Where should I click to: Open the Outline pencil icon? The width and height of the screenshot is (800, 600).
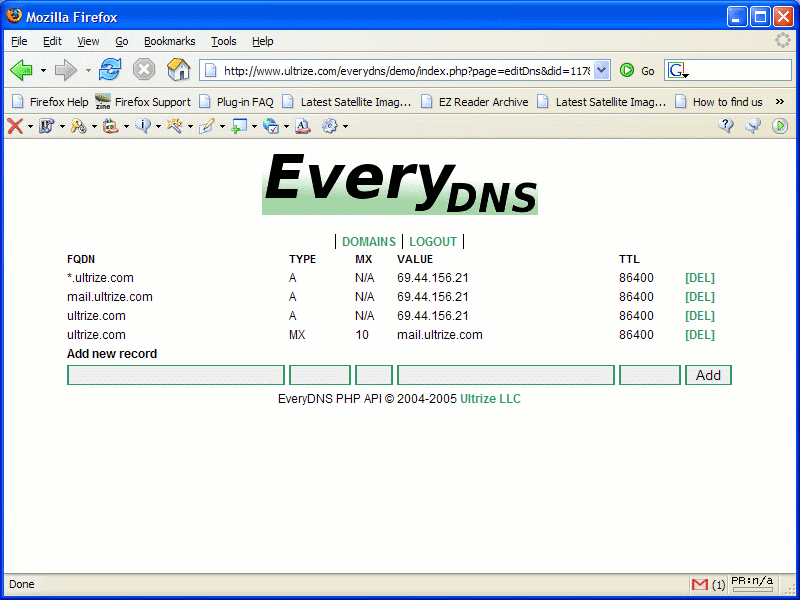coord(207,126)
